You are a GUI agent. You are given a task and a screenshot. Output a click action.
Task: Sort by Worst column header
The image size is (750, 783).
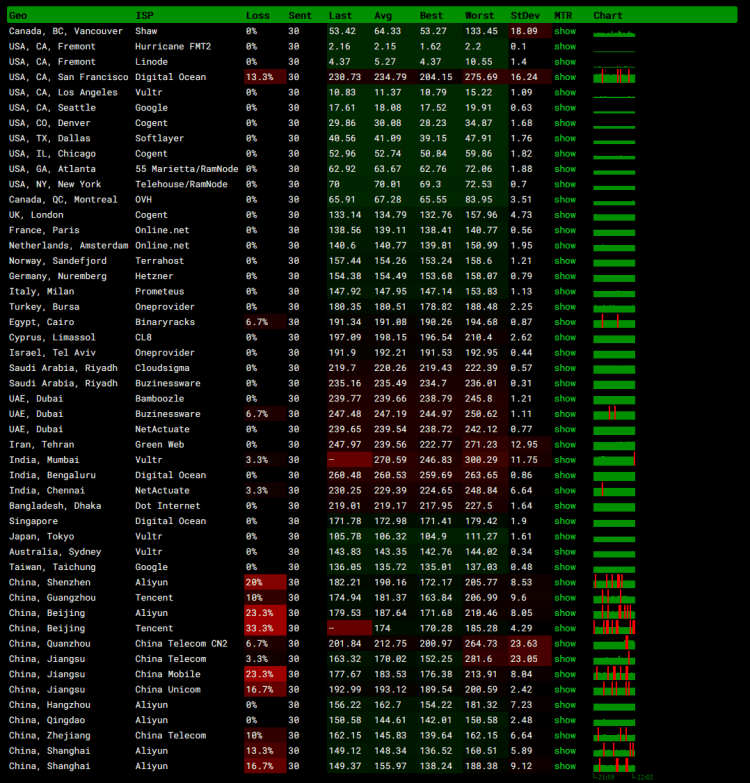coord(479,15)
